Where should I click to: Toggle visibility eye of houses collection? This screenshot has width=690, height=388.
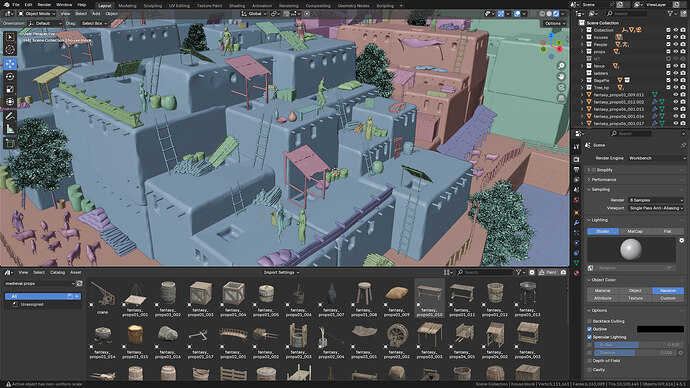click(x=675, y=37)
